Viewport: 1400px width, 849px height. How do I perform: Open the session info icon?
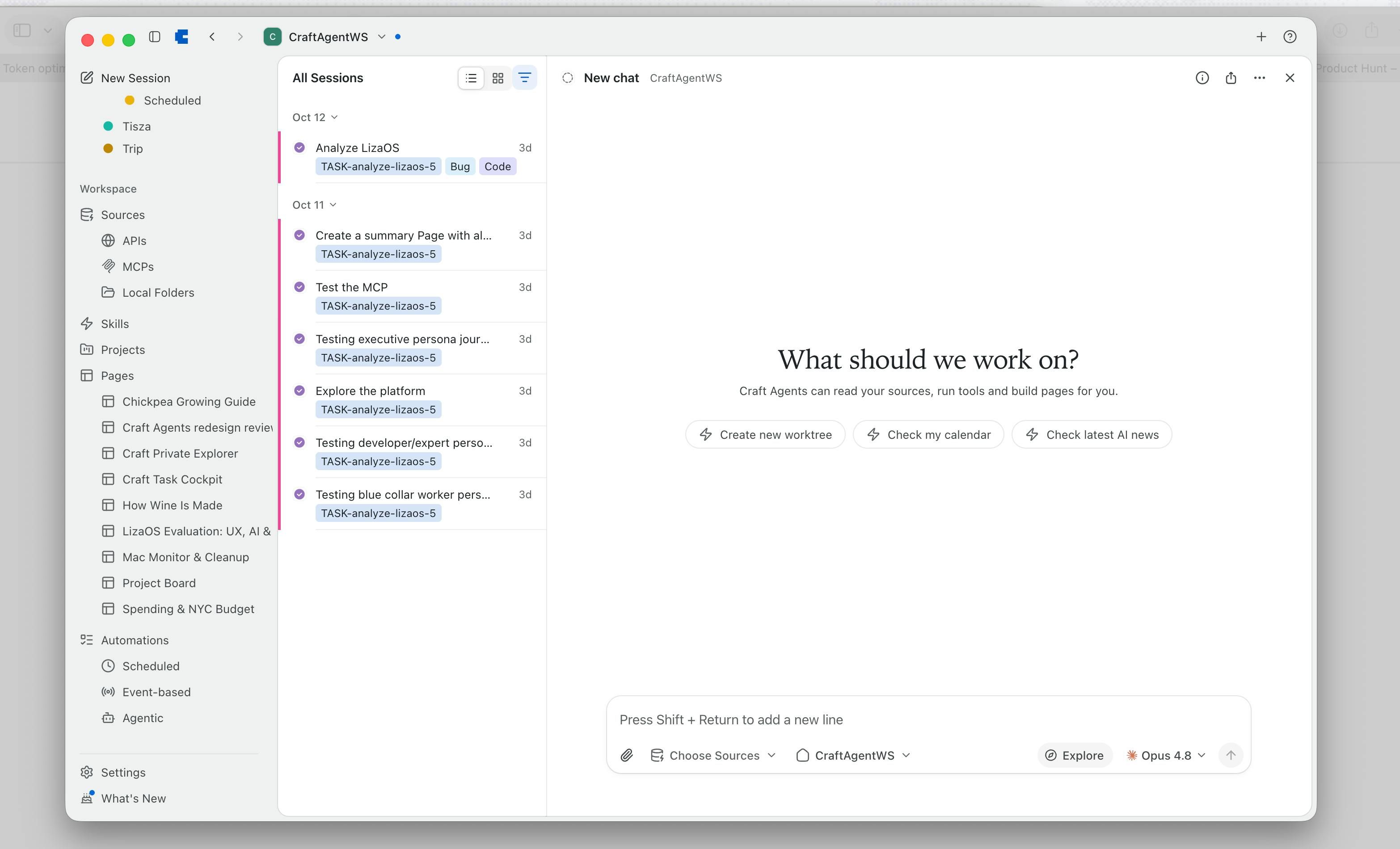pos(1202,78)
